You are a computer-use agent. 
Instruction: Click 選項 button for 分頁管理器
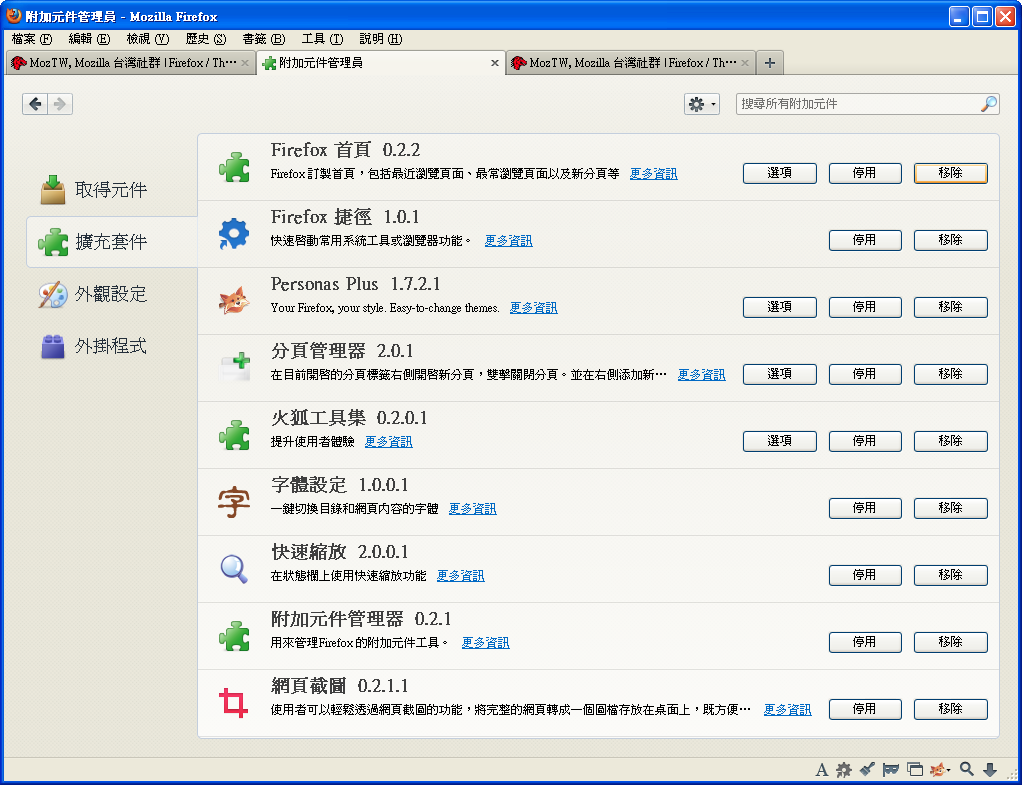(779, 374)
